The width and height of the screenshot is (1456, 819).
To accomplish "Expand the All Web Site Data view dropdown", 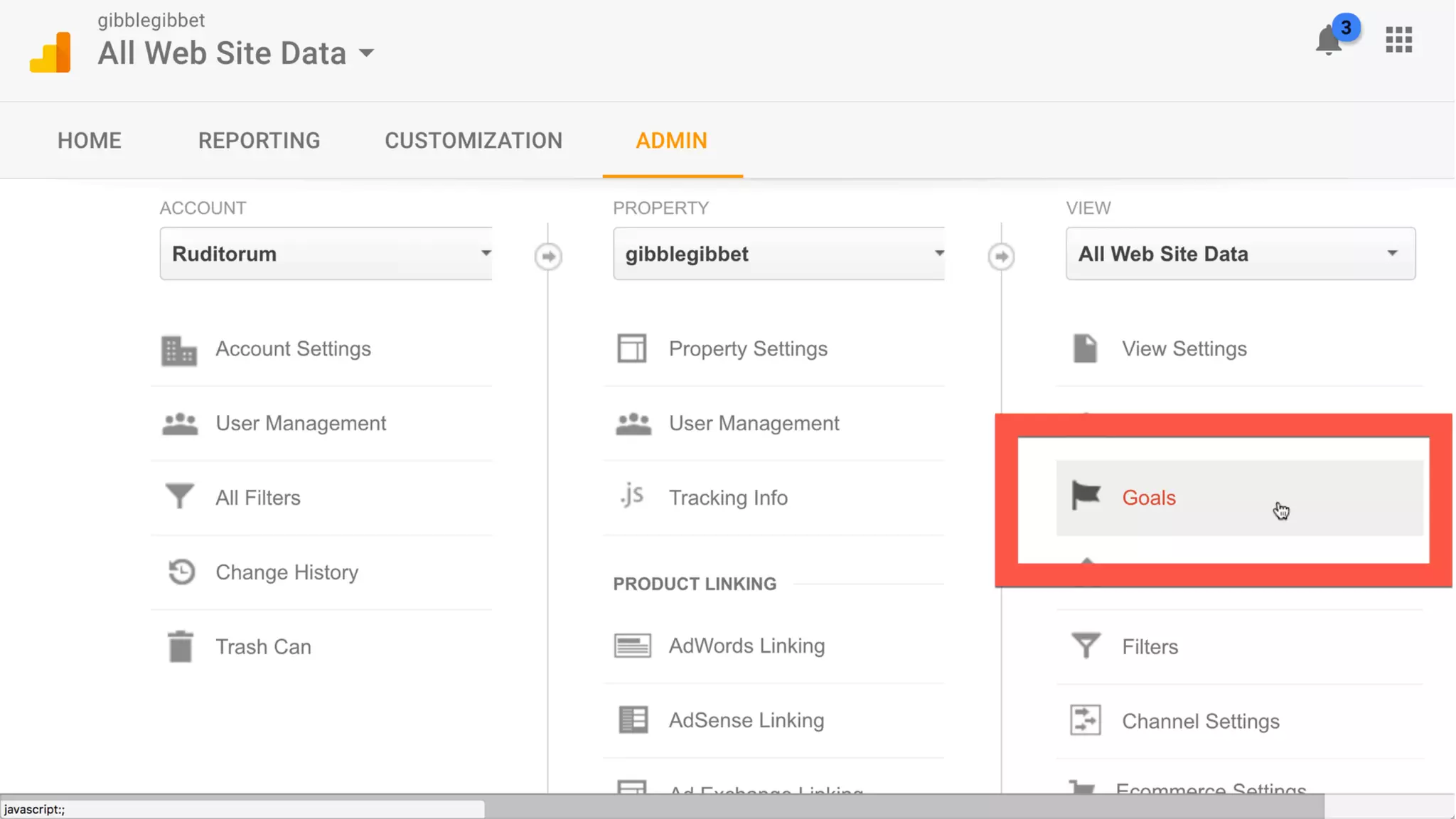I will (x=1240, y=254).
